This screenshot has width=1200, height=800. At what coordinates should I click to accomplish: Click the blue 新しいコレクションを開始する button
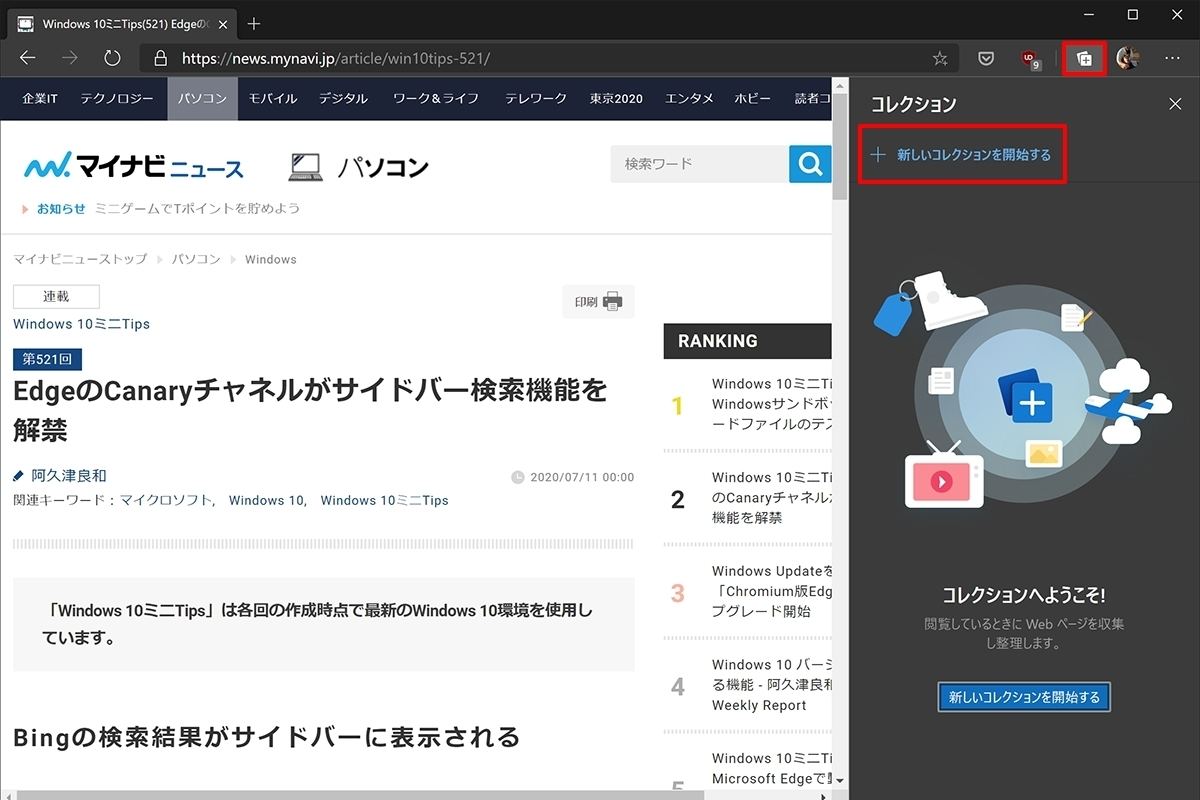(1024, 697)
